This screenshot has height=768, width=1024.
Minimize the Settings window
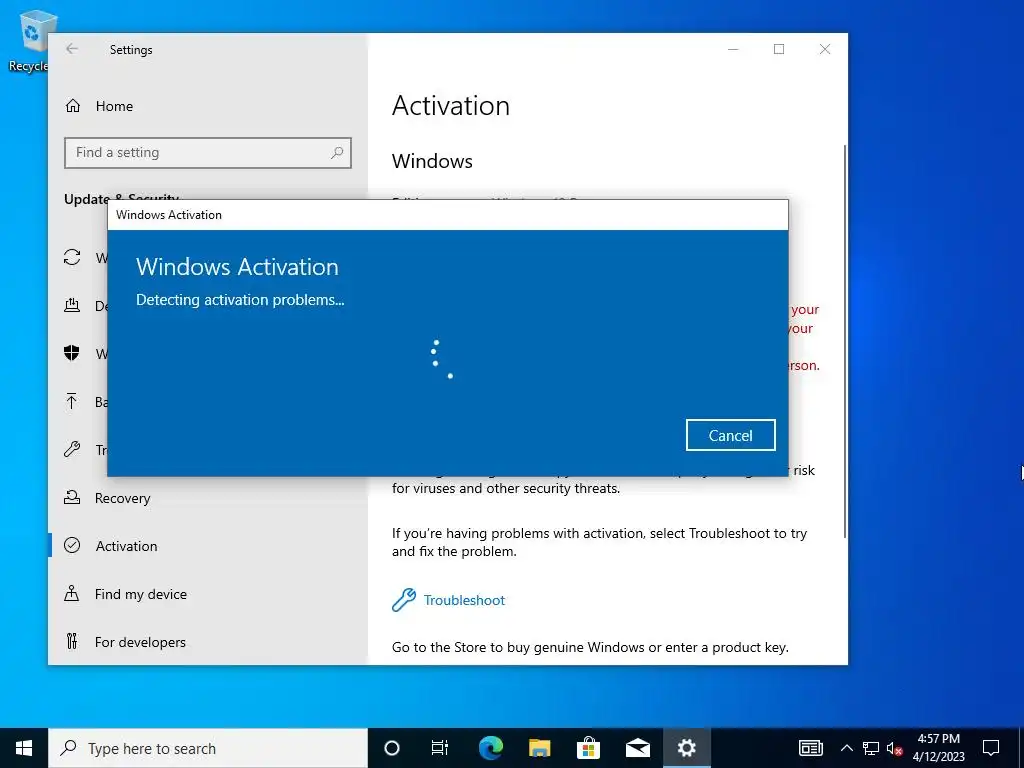[733, 49]
